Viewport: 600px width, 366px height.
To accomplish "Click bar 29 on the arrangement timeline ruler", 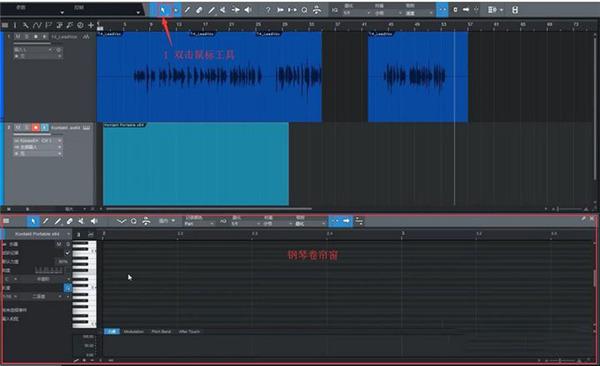I will 285,25.
